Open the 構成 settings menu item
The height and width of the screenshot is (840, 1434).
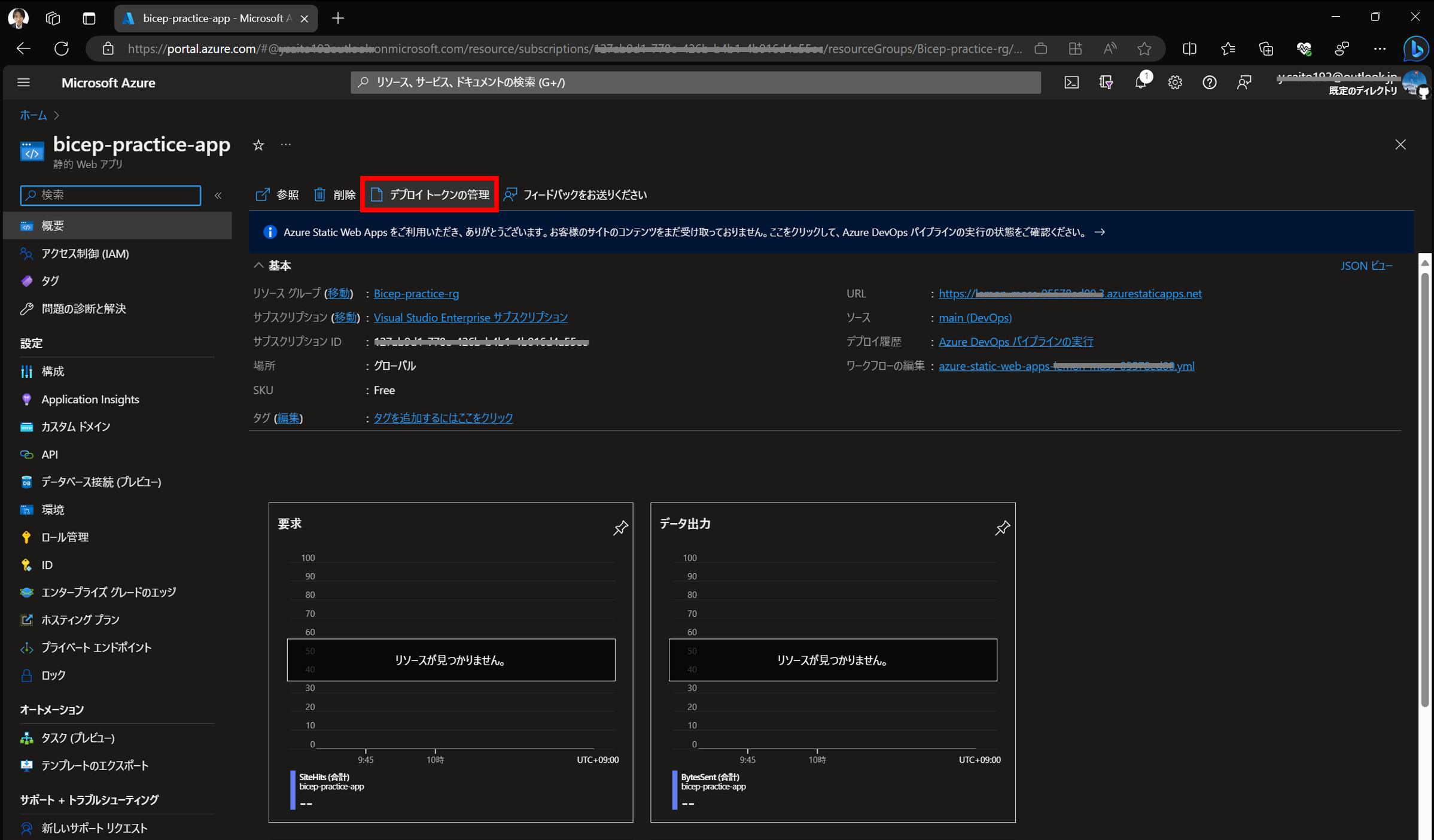click(53, 372)
